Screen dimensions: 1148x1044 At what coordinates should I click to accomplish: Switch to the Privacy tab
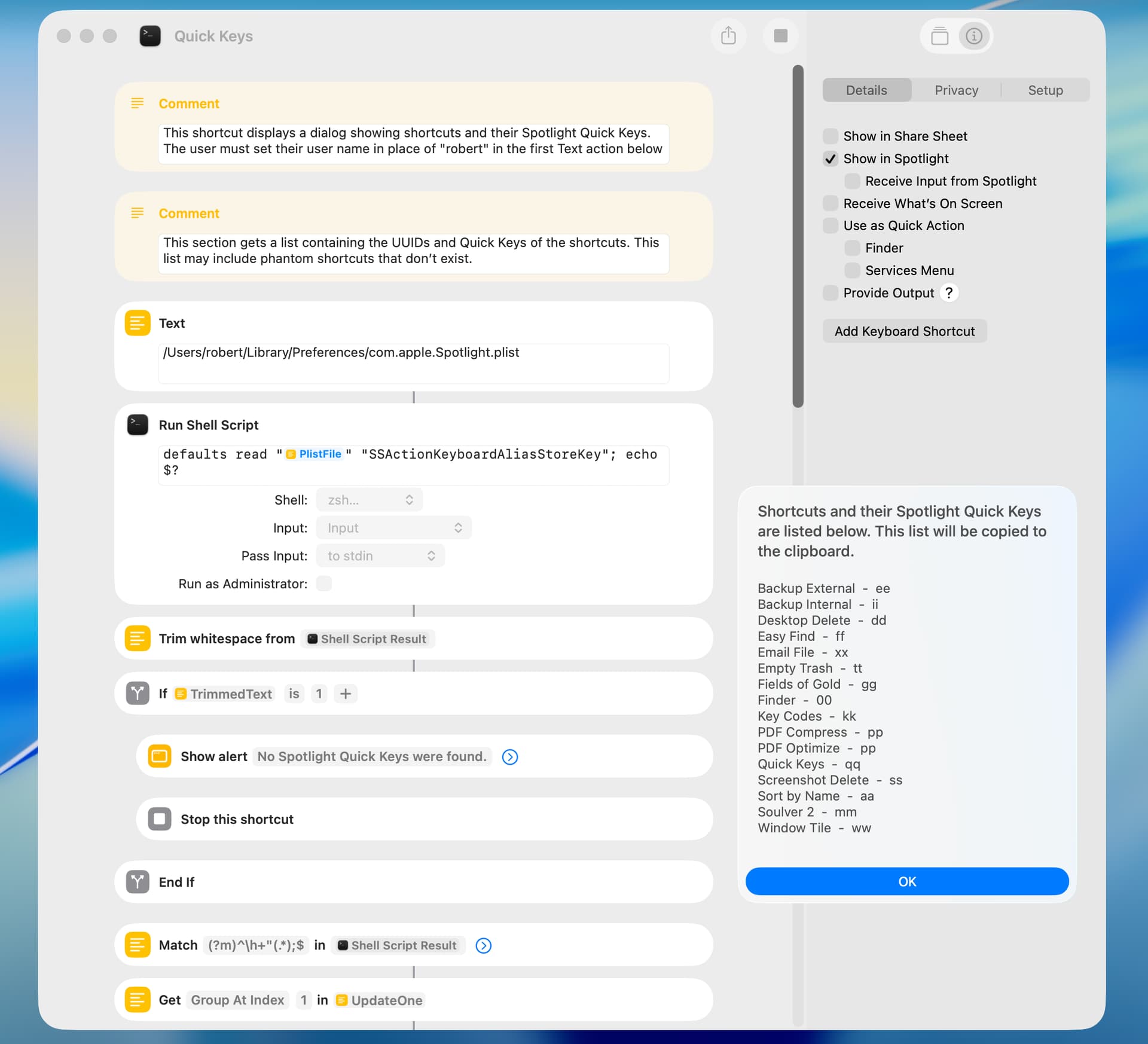click(956, 90)
